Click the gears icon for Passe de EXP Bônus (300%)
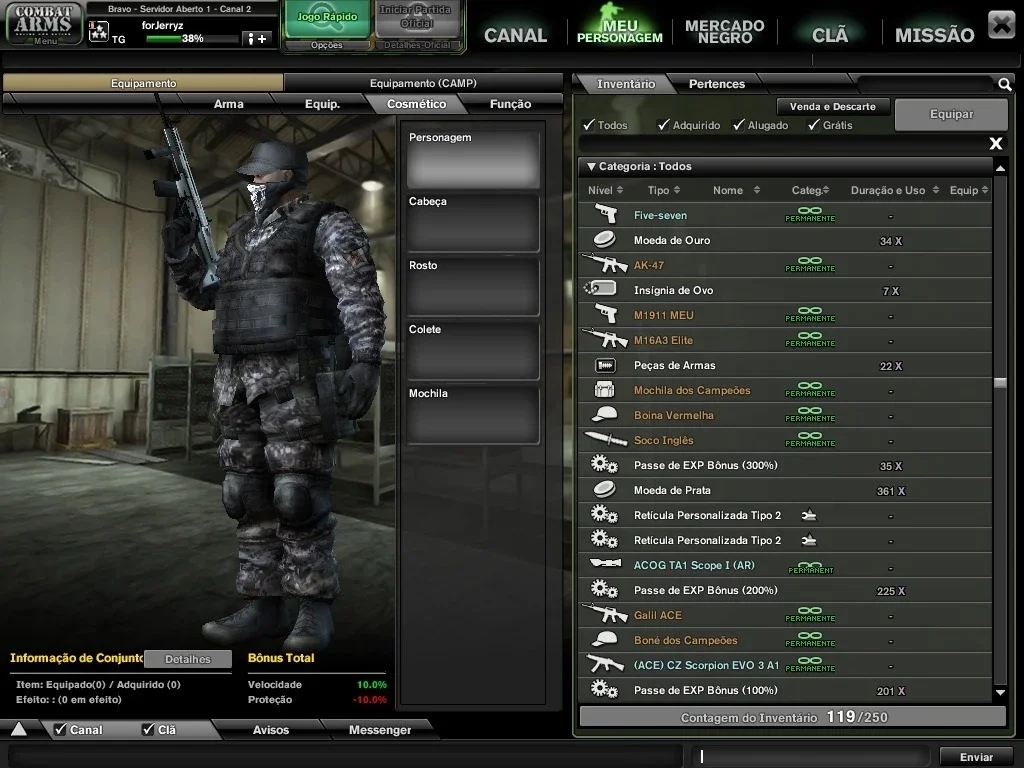1024x768 pixels. pos(604,464)
